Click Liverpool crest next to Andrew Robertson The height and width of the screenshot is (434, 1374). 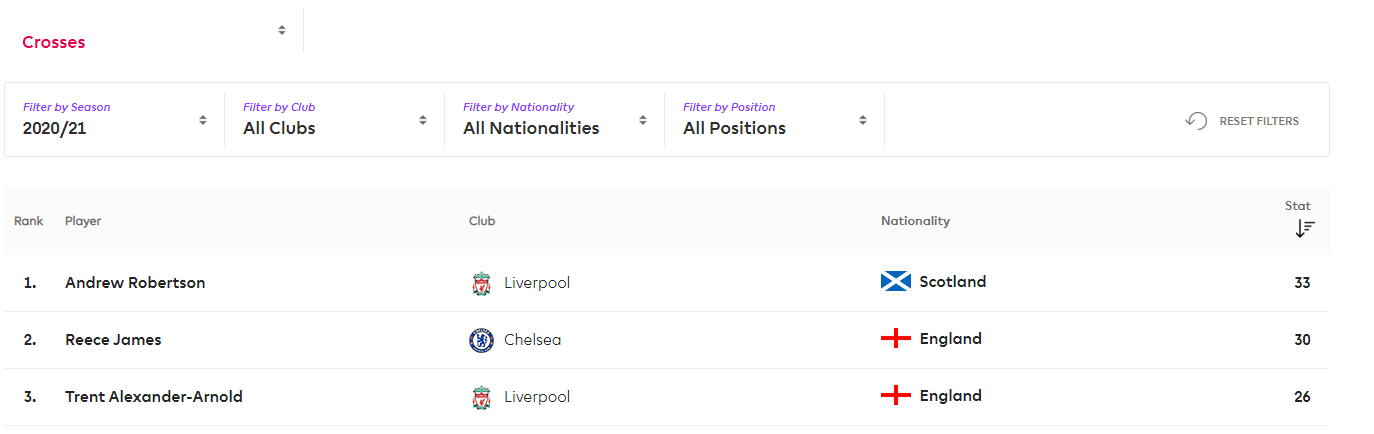tap(481, 284)
